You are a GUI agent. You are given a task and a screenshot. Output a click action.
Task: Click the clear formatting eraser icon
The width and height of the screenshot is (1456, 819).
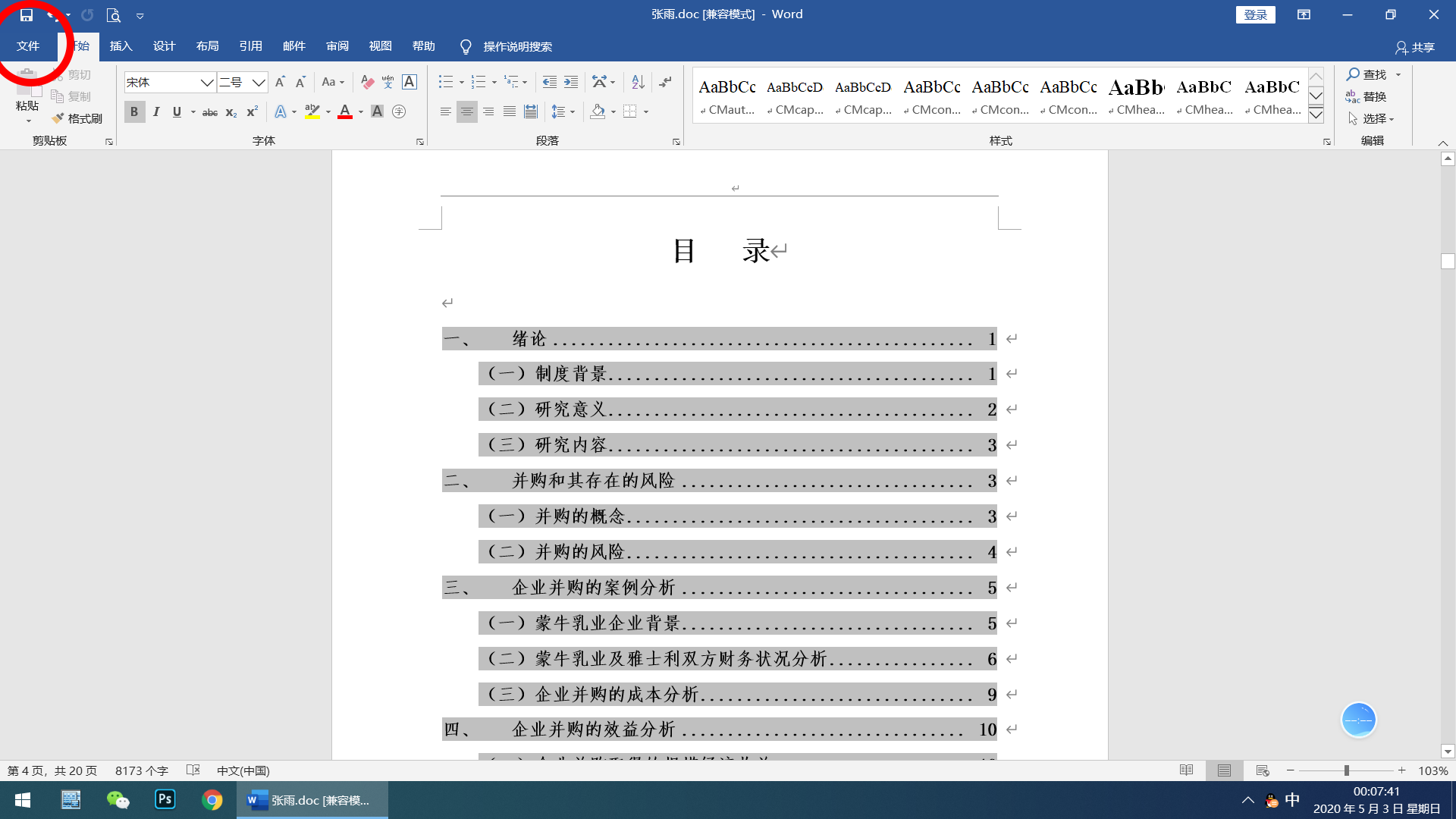(367, 82)
